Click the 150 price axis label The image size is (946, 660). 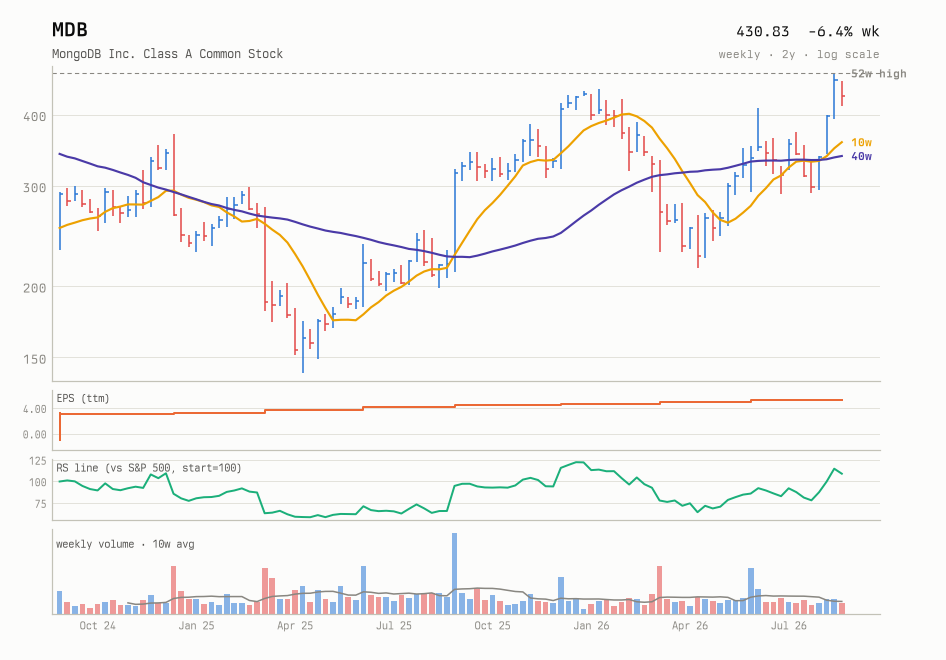(x=34, y=359)
